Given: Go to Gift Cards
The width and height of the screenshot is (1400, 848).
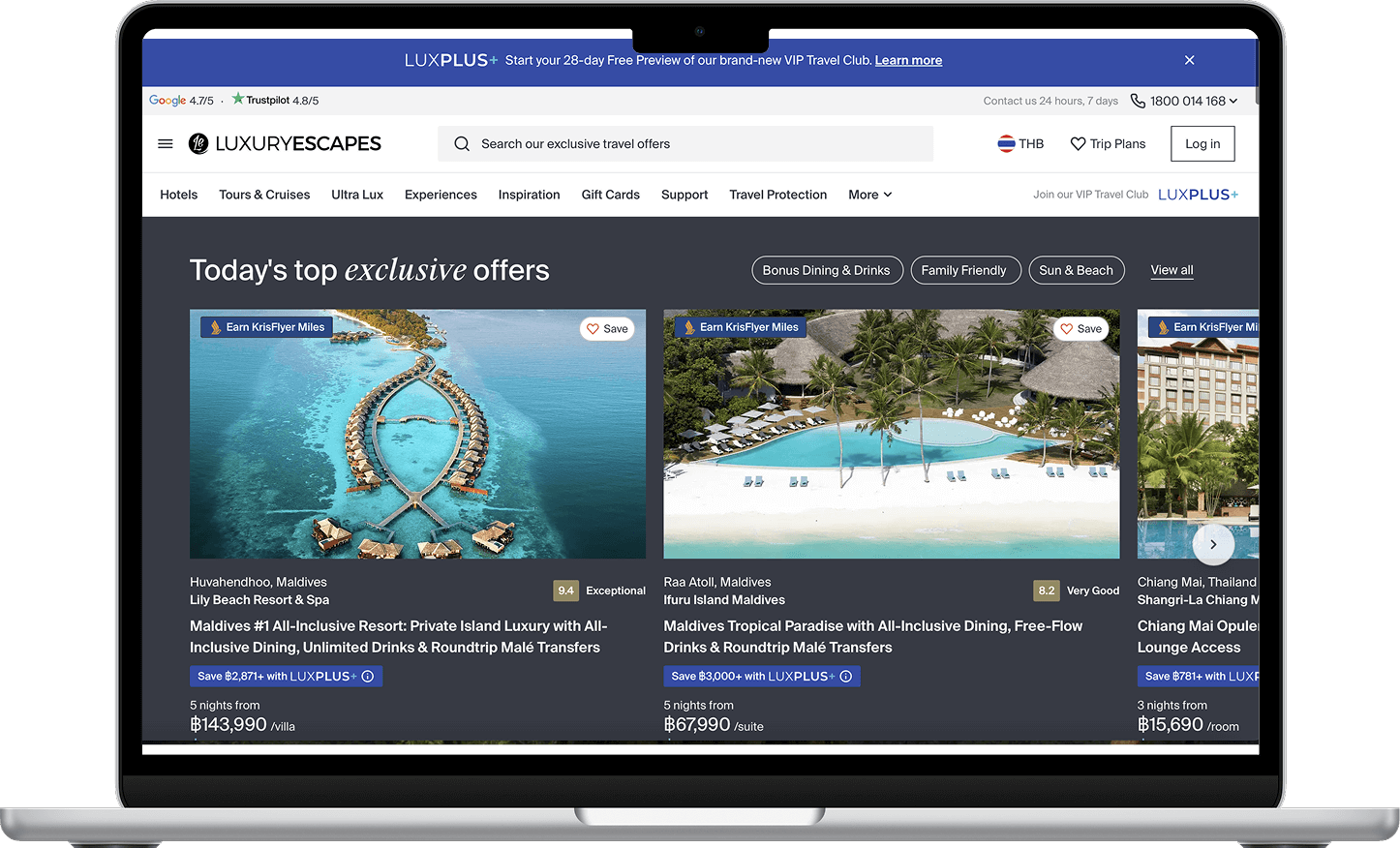Looking at the screenshot, I should (611, 195).
